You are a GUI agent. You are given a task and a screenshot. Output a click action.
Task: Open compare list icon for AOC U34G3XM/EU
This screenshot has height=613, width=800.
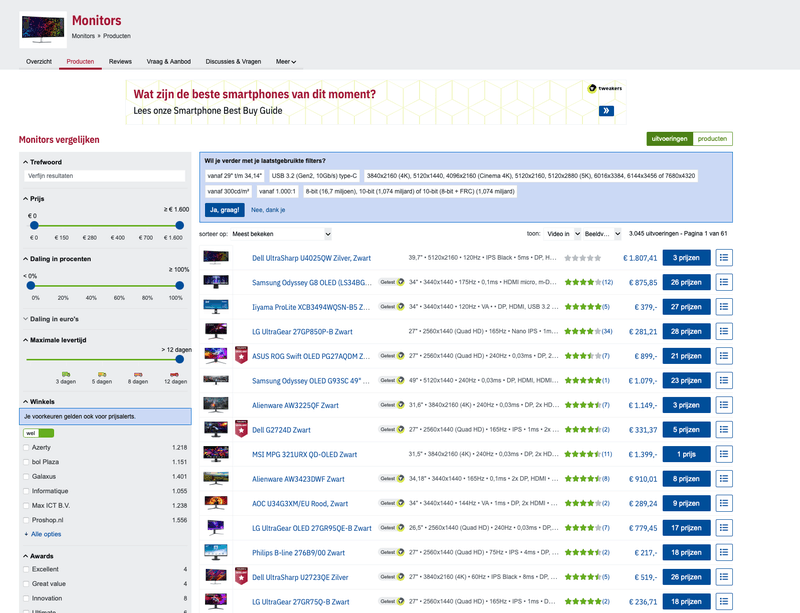[724, 503]
